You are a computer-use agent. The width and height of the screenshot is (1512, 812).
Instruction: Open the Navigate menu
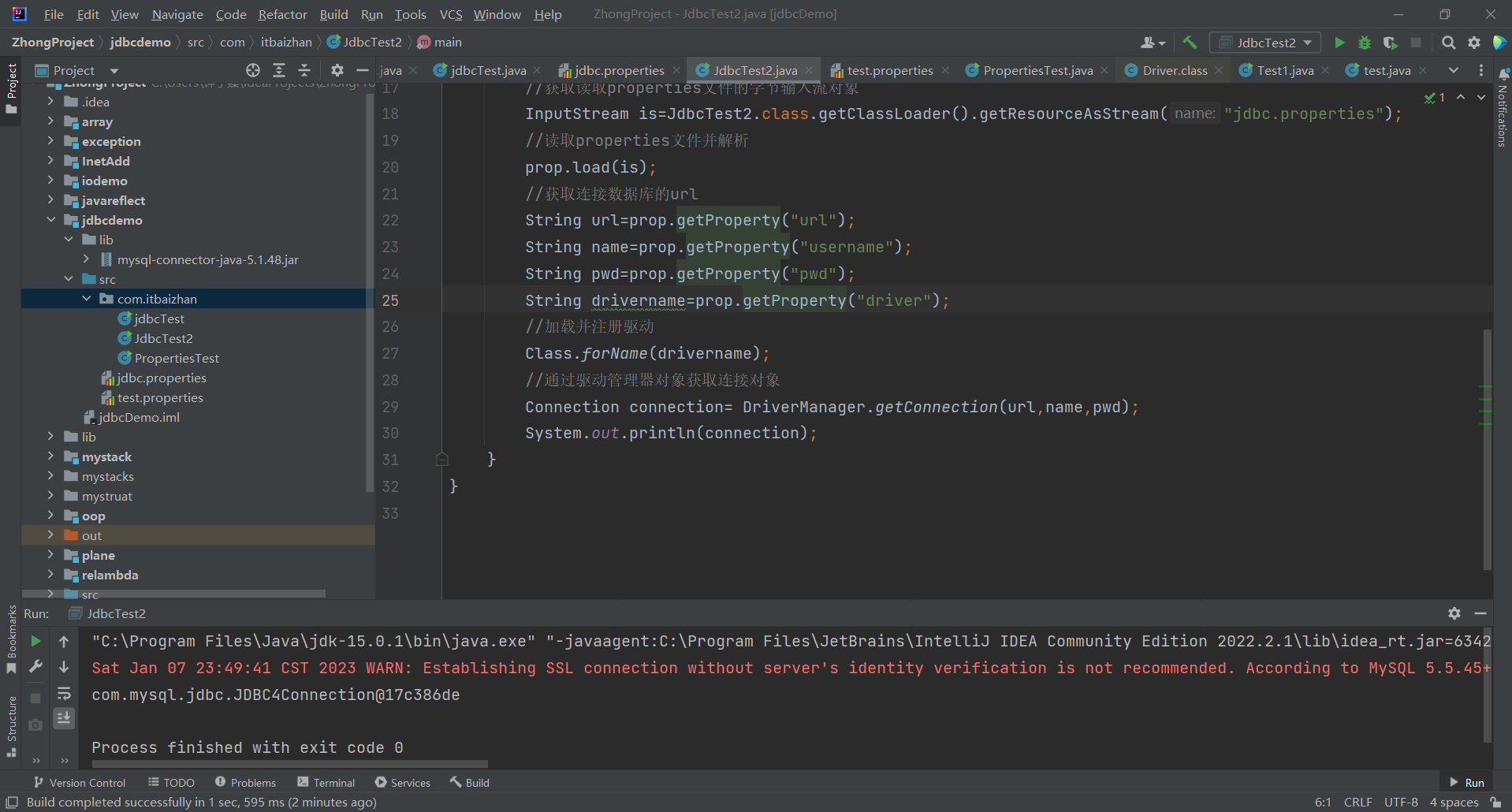click(177, 14)
